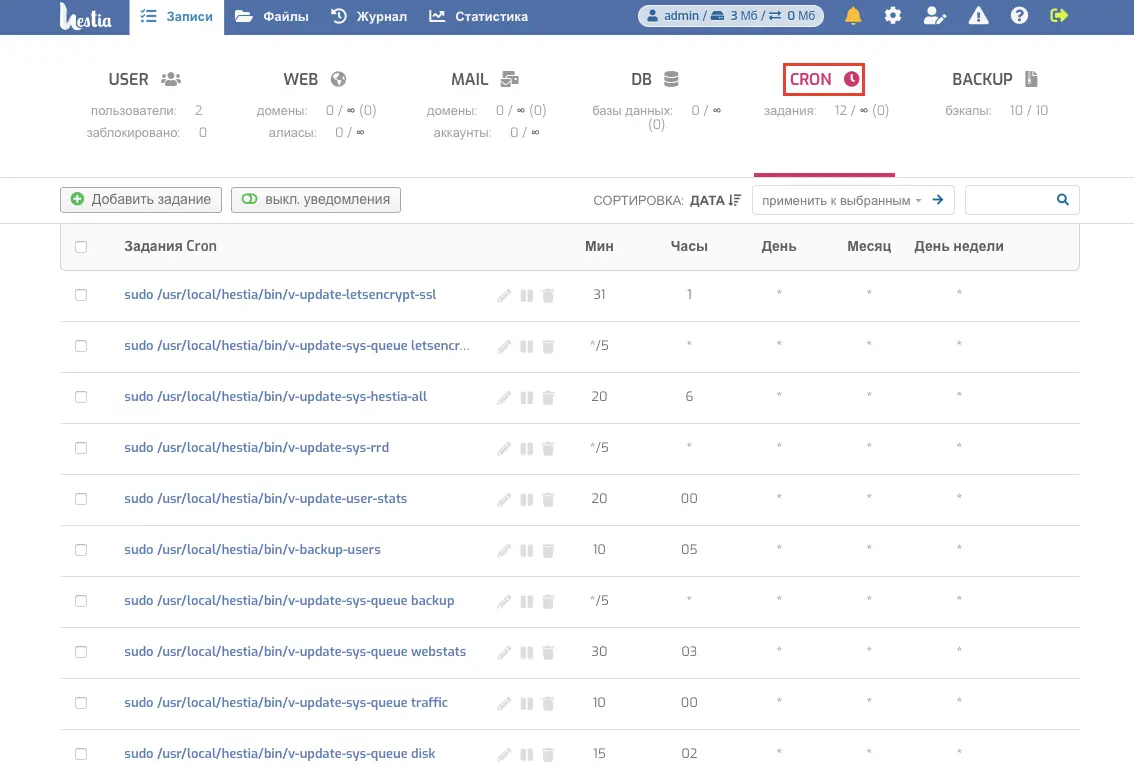1134x765 pixels.
Task: Click the search magnifier icon
Action: (x=1062, y=200)
